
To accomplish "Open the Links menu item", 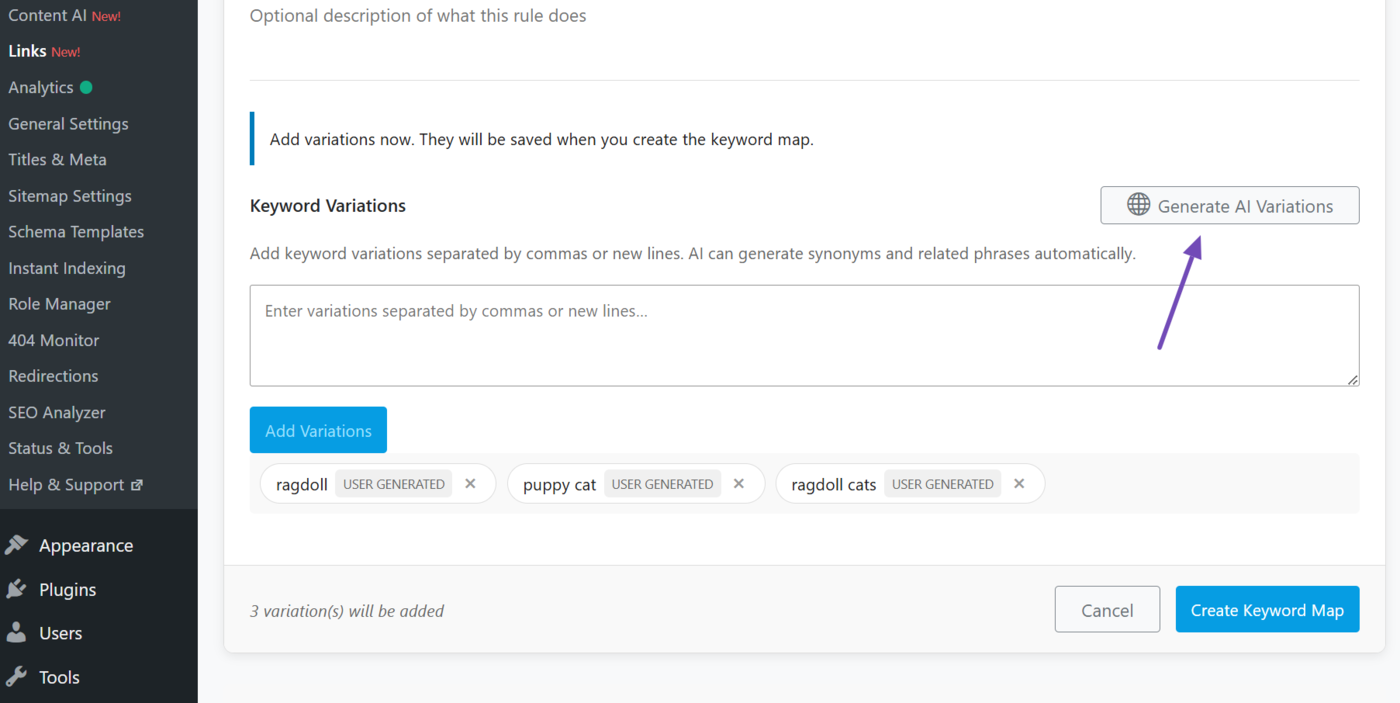I will point(28,51).
